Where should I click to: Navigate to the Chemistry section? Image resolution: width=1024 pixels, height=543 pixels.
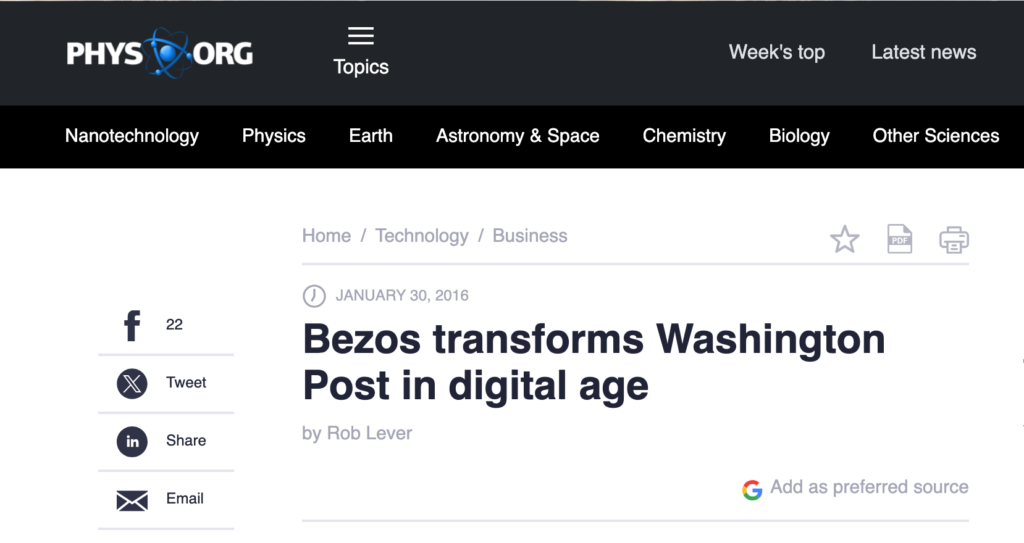(x=684, y=136)
